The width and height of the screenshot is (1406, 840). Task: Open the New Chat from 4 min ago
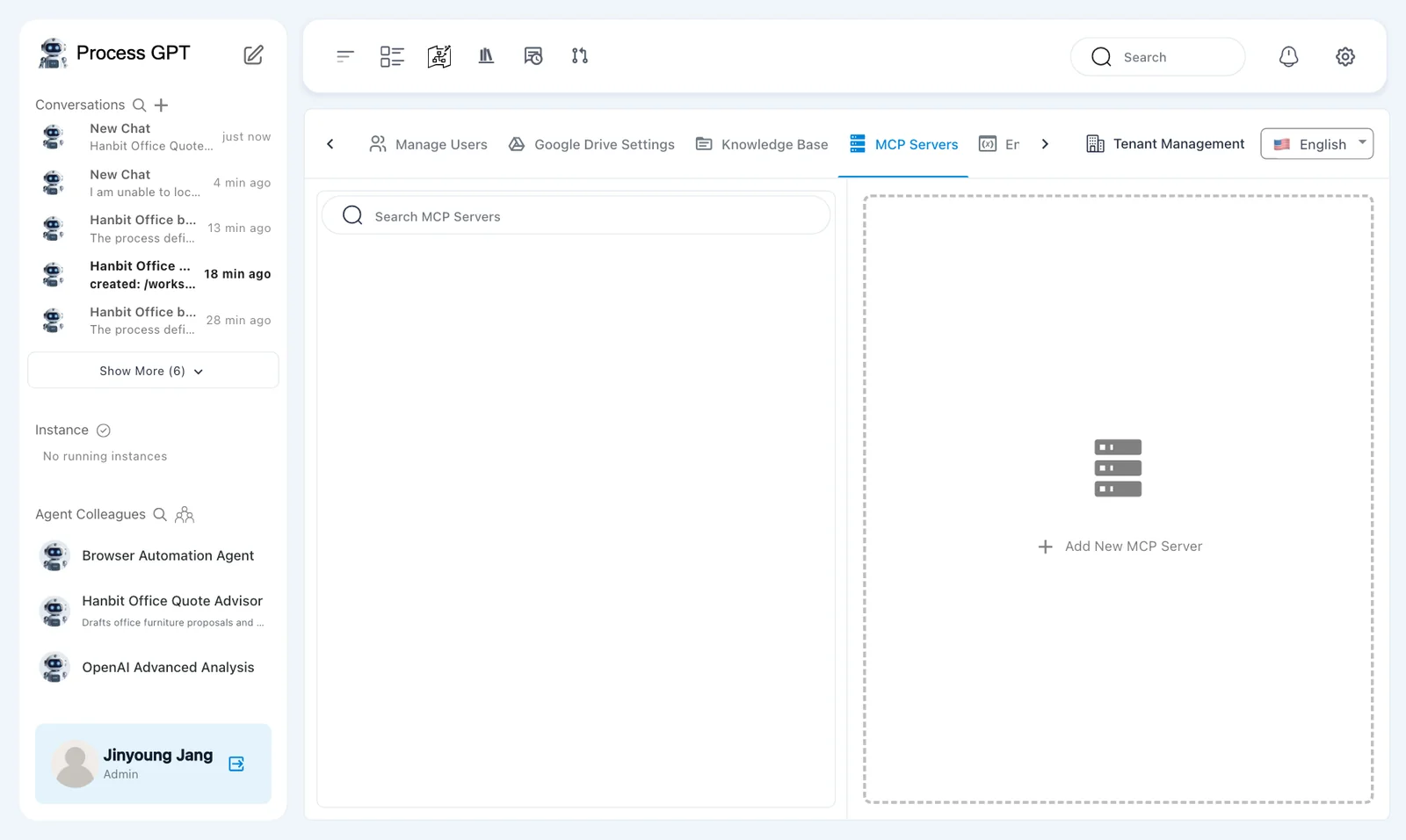(x=155, y=183)
